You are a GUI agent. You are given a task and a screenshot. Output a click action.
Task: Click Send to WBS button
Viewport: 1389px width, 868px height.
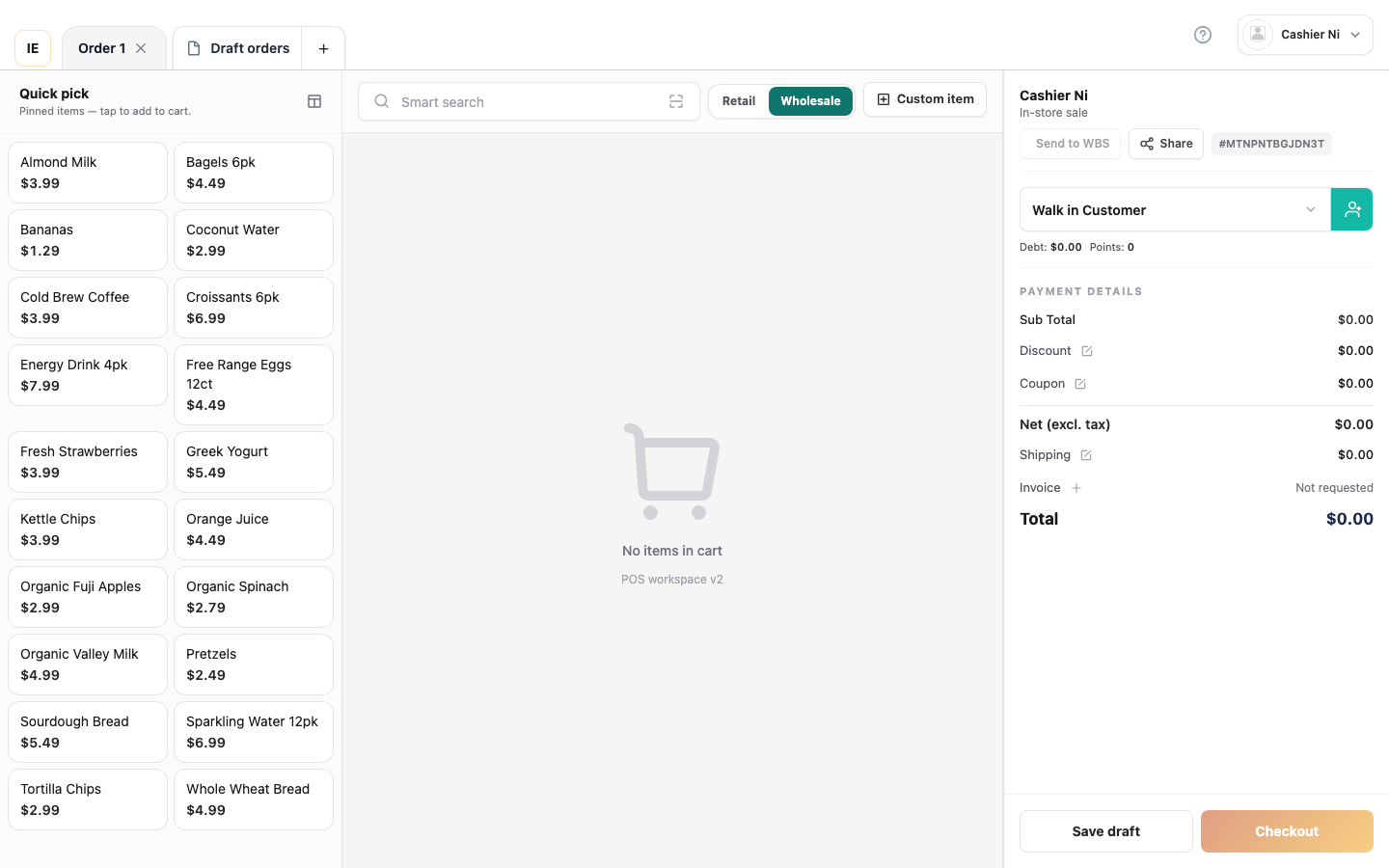click(x=1071, y=144)
